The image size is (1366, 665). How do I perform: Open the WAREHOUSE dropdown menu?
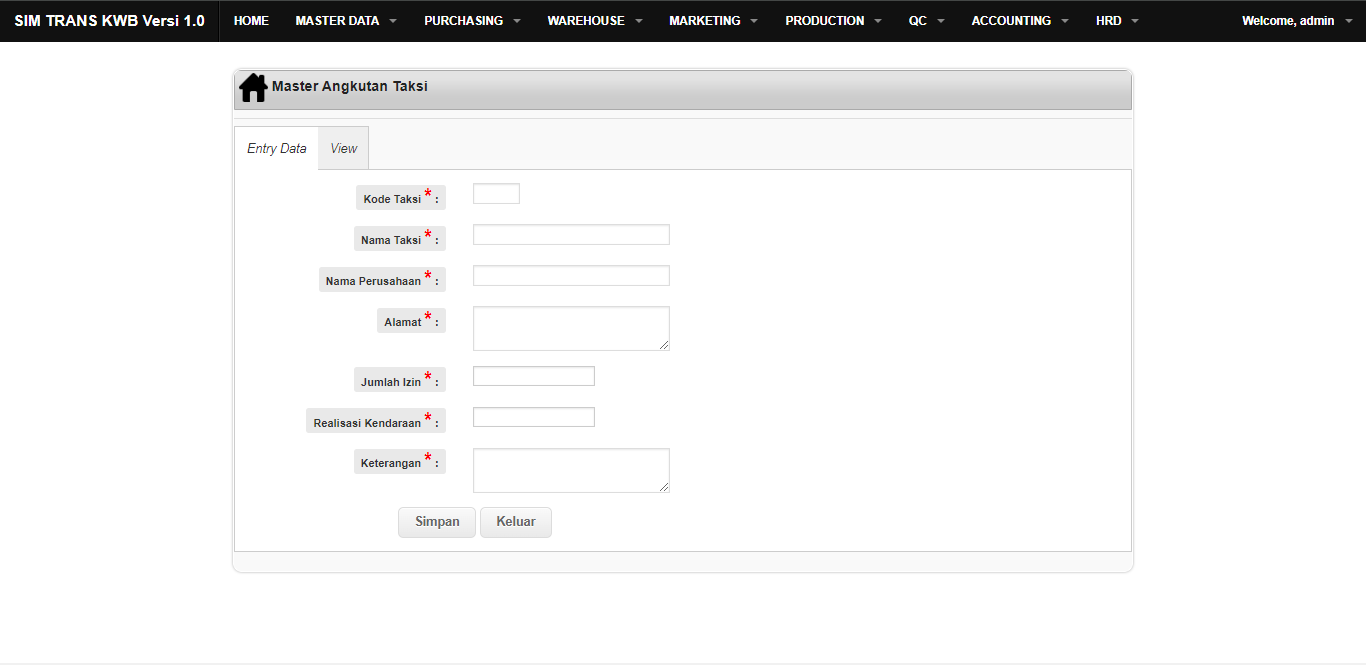(x=595, y=21)
